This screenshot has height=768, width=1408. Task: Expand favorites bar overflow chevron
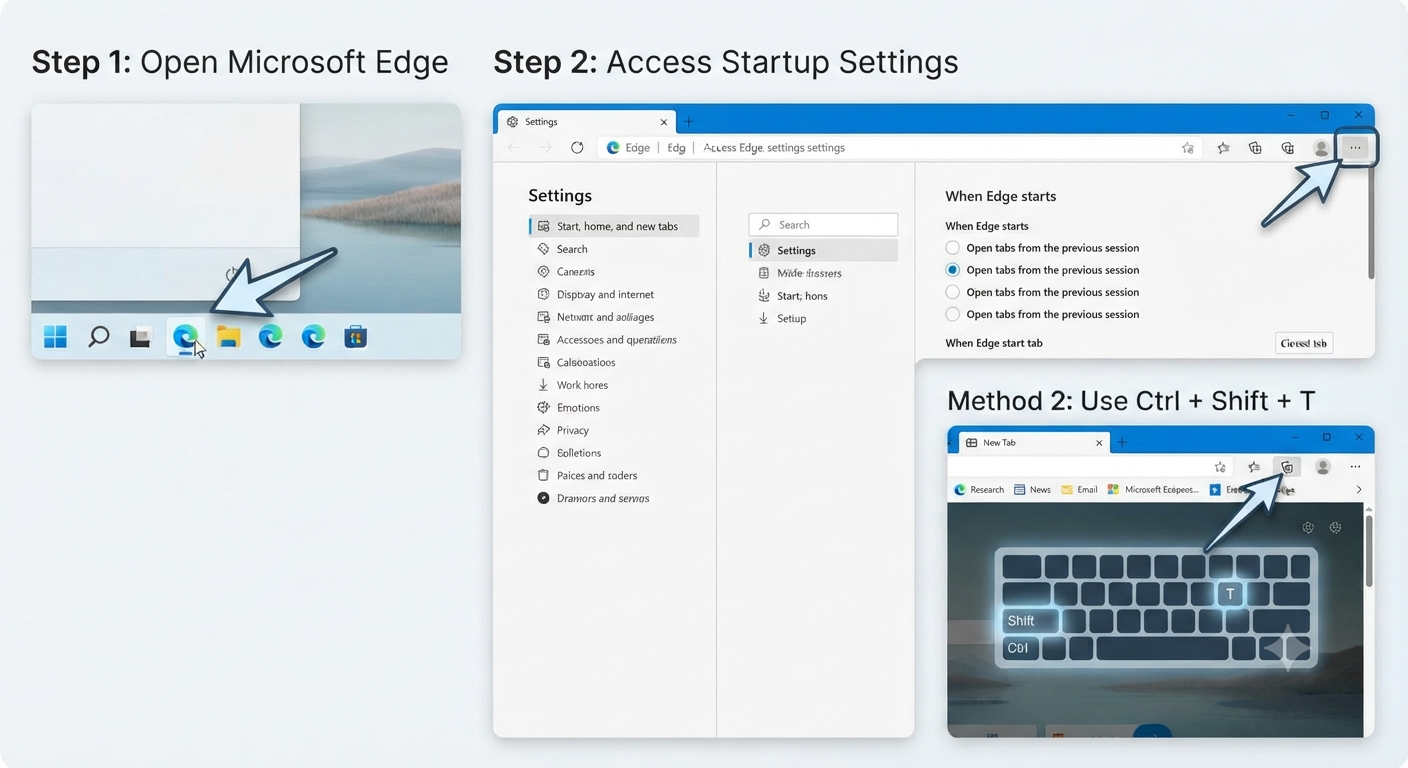[1358, 490]
